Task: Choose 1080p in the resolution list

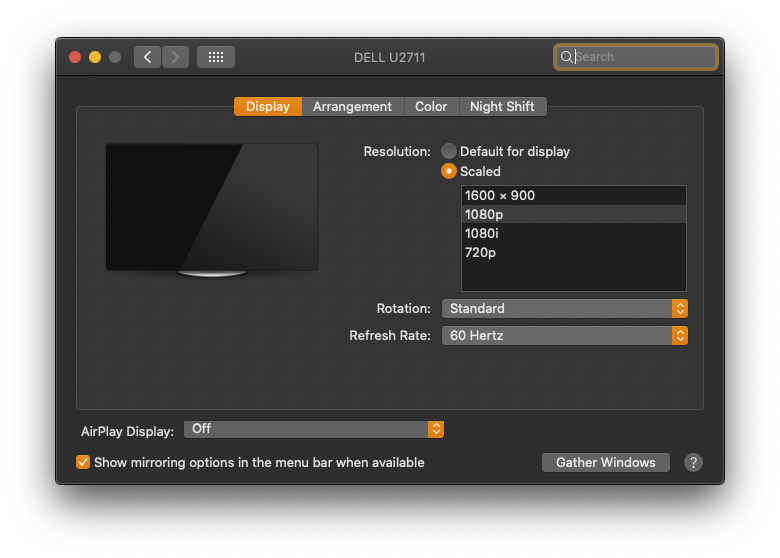Action: point(574,214)
